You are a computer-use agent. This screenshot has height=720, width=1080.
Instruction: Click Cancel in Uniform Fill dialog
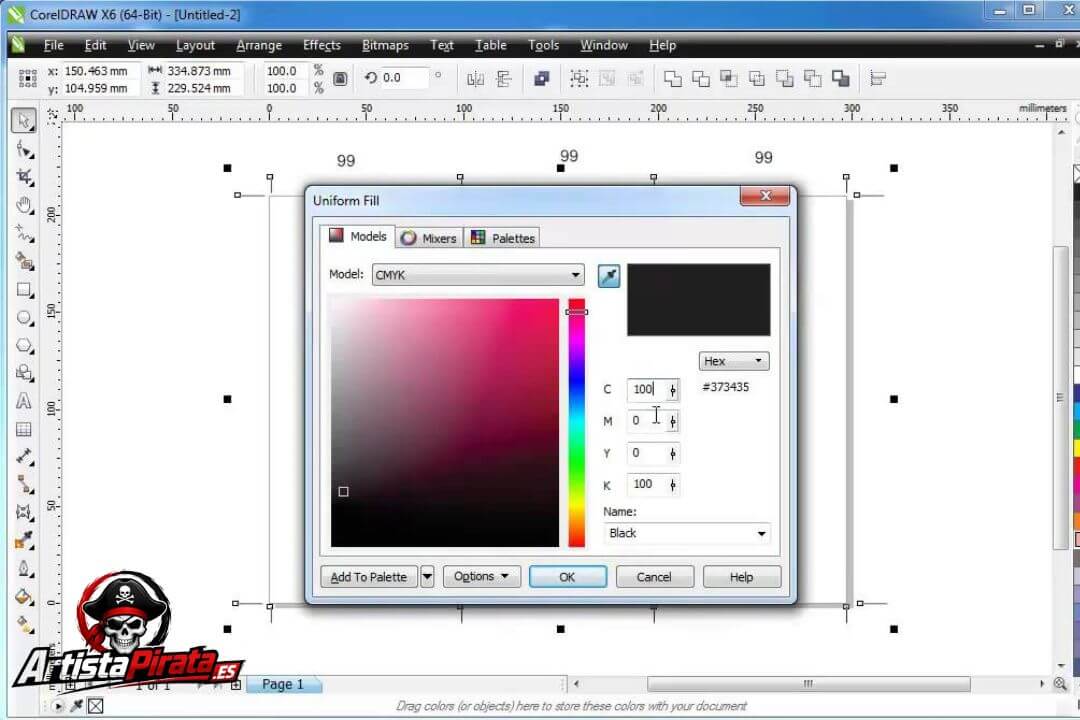pos(654,577)
